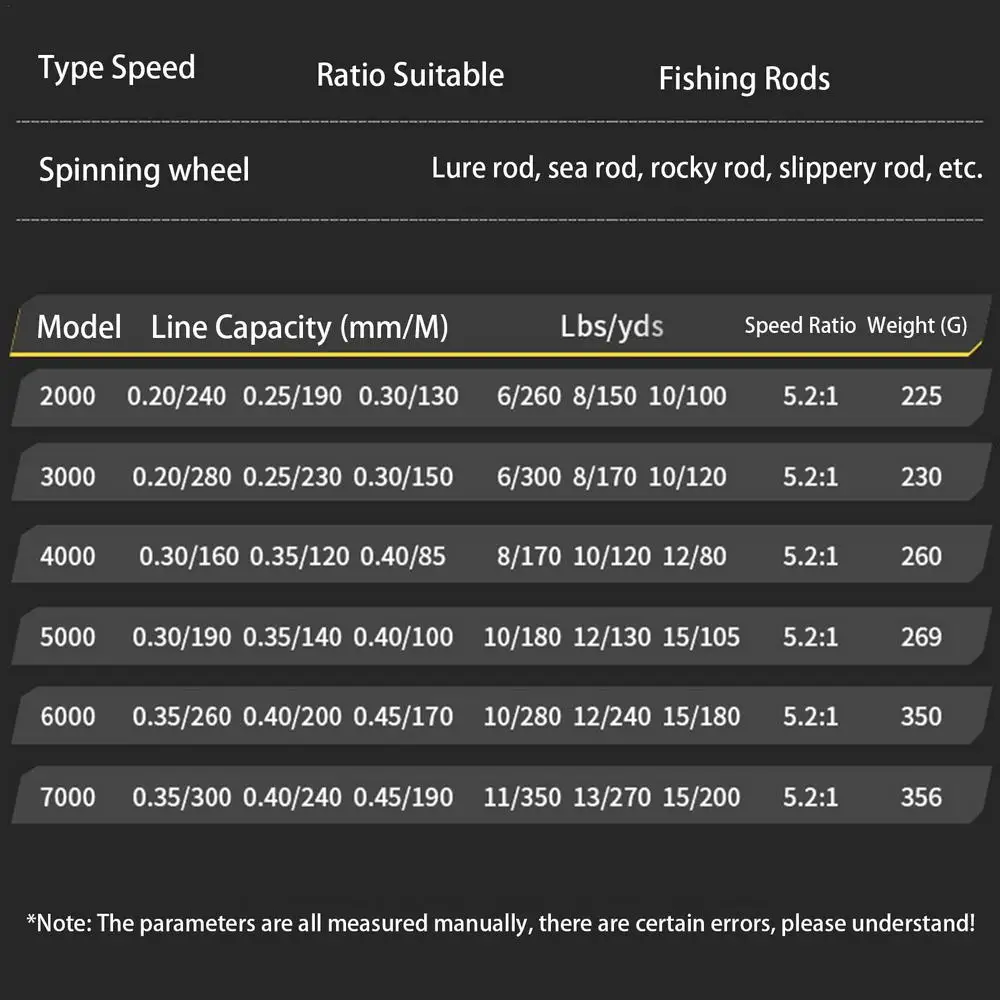Click the Ratio Suitable heading
This screenshot has width=1000, height=1000.
pos(410,75)
